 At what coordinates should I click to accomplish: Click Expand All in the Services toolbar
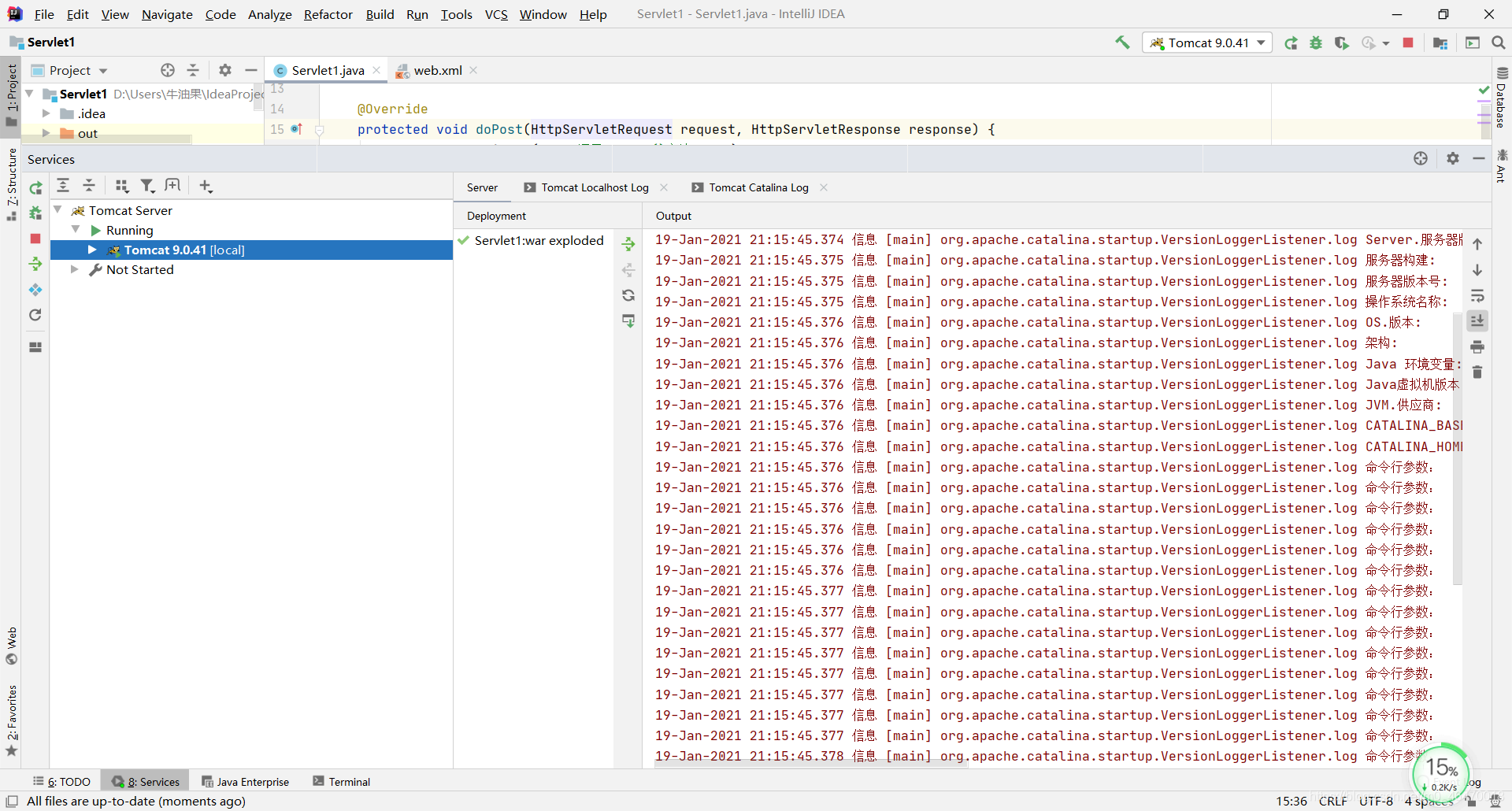coord(63,185)
